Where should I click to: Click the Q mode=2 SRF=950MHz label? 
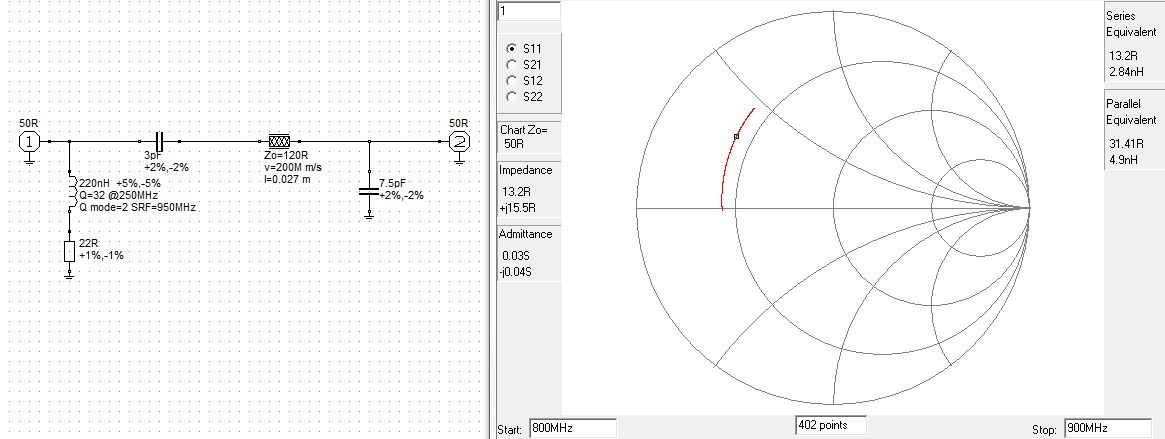[137, 208]
